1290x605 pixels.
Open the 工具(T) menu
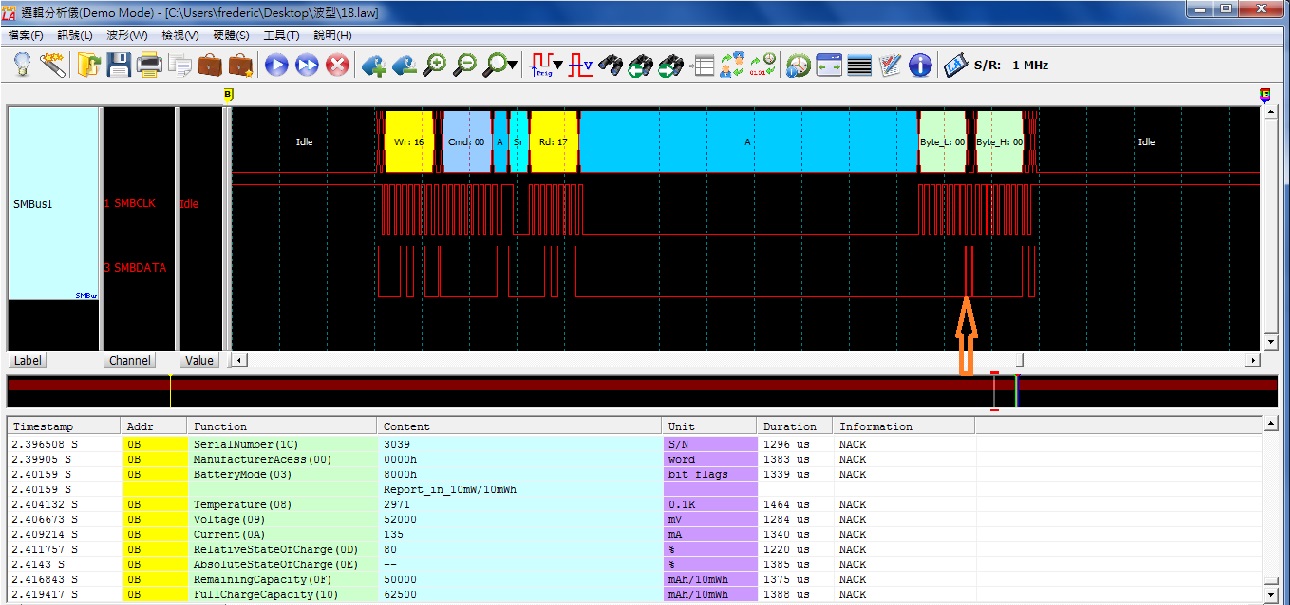tap(281, 35)
